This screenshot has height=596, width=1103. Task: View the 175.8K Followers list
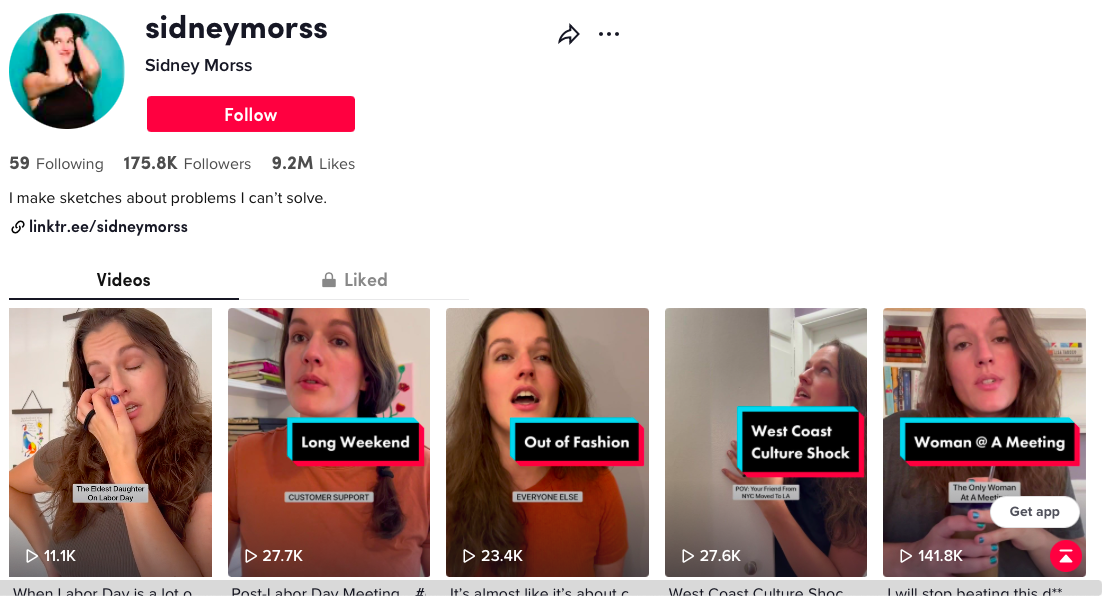pyautogui.click(x=187, y=163)
